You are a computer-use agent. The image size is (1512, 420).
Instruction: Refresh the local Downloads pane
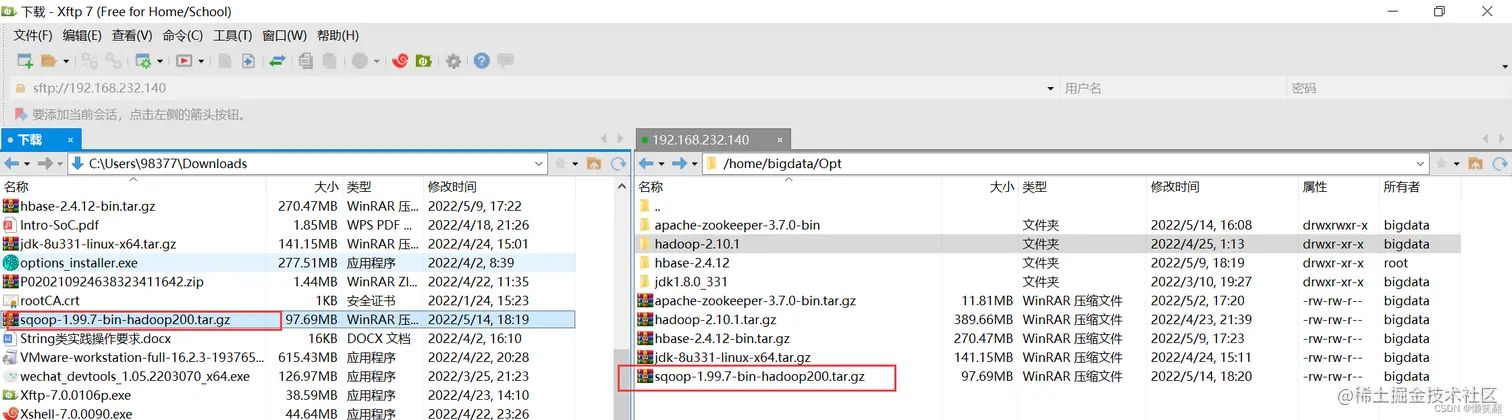(617, 163)
